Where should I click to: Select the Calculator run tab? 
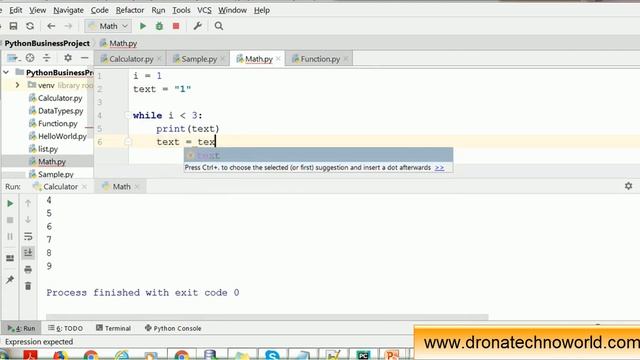[x=60, y=187]
